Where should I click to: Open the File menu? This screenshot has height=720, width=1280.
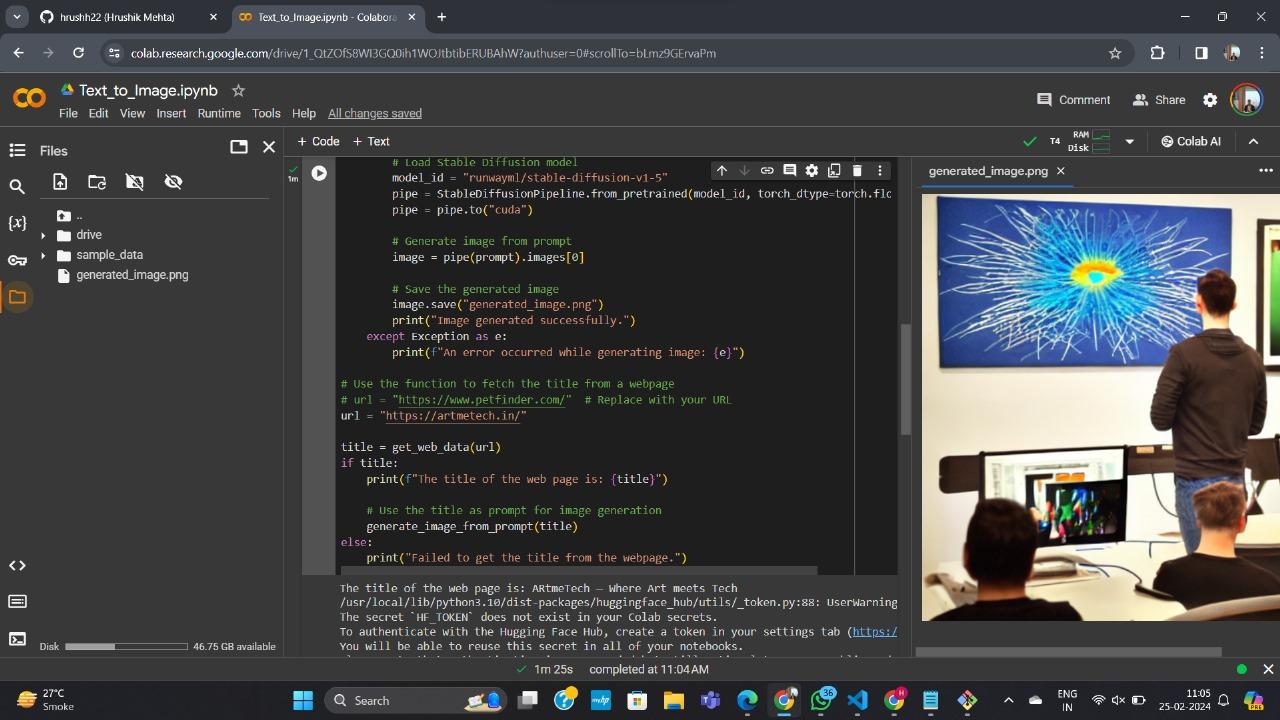coord(68,113)
